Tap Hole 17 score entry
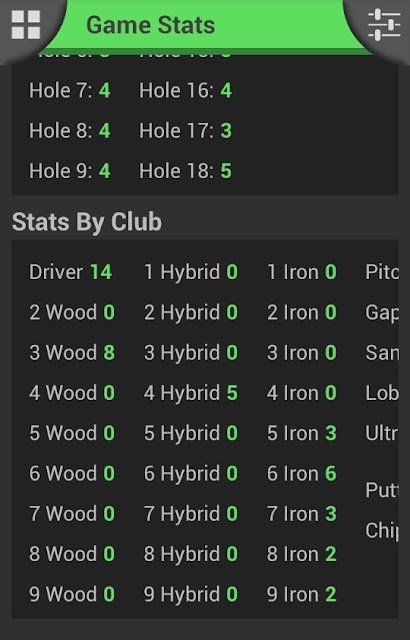 coord(185,131)
